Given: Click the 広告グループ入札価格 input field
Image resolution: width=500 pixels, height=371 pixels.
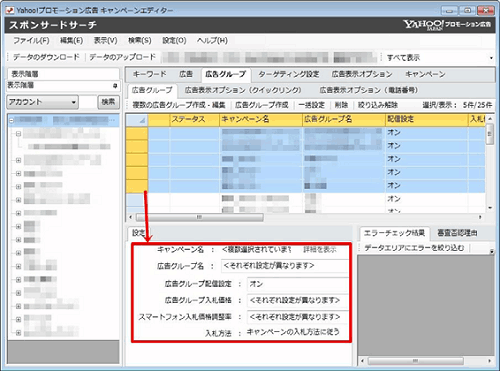Looking at the screenshot, I should 297,300.
